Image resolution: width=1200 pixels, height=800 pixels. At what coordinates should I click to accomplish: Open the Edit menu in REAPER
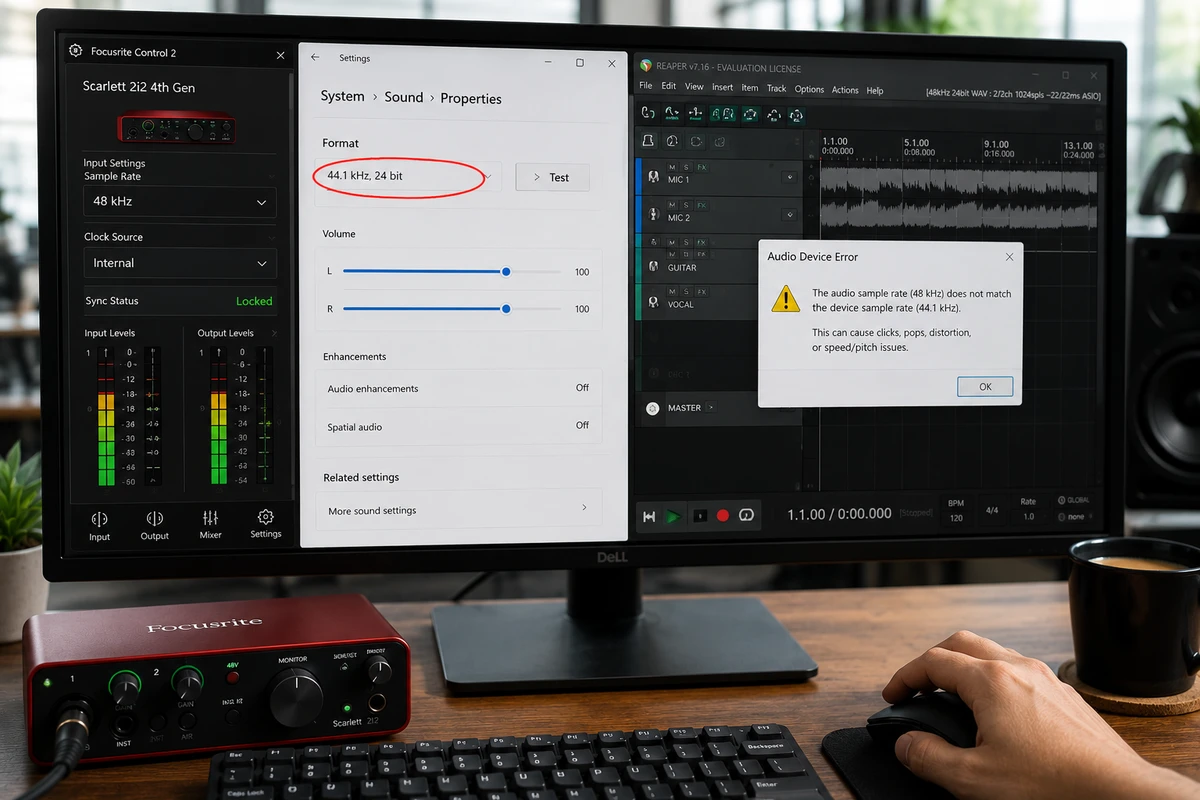tap(669, 87)
